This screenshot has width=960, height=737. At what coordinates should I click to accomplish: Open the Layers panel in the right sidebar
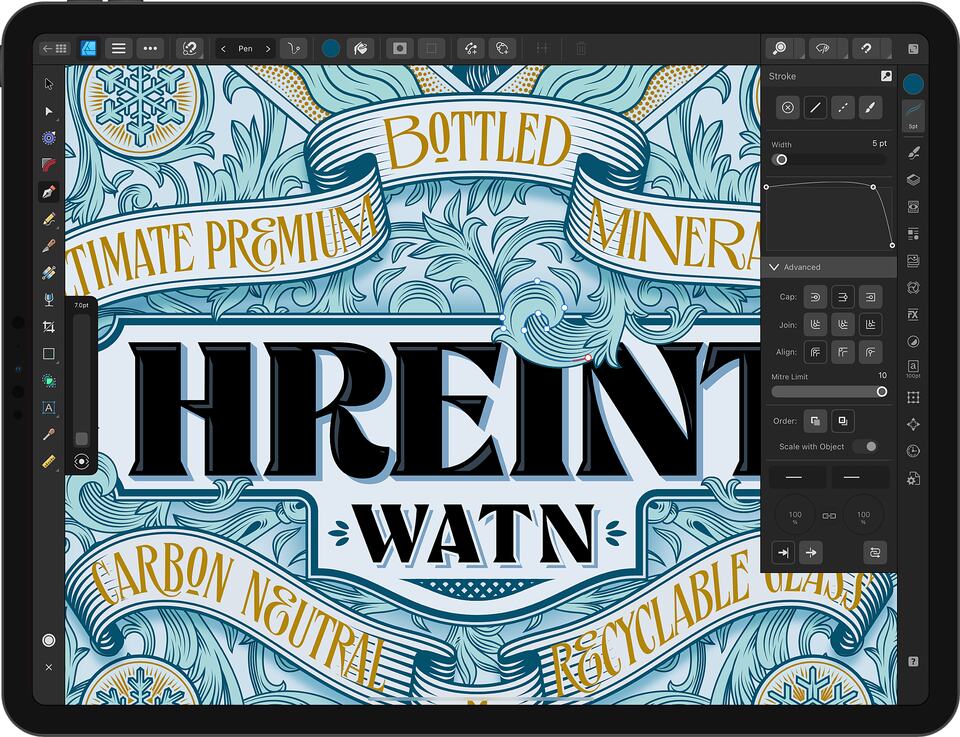coord(913,179)
